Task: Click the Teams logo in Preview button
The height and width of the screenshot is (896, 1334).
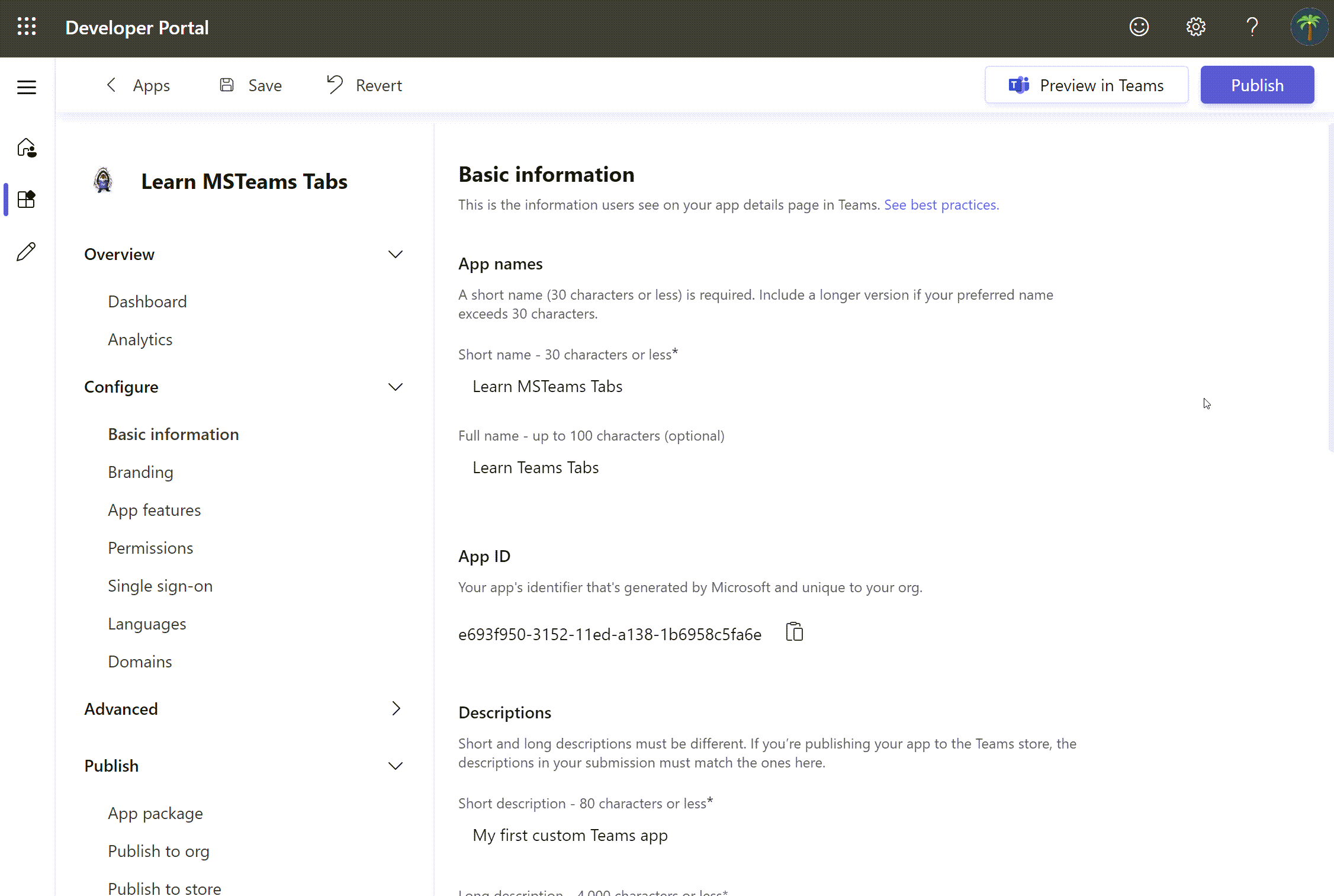Action: pyautogui.click(x=1019, y=85)
